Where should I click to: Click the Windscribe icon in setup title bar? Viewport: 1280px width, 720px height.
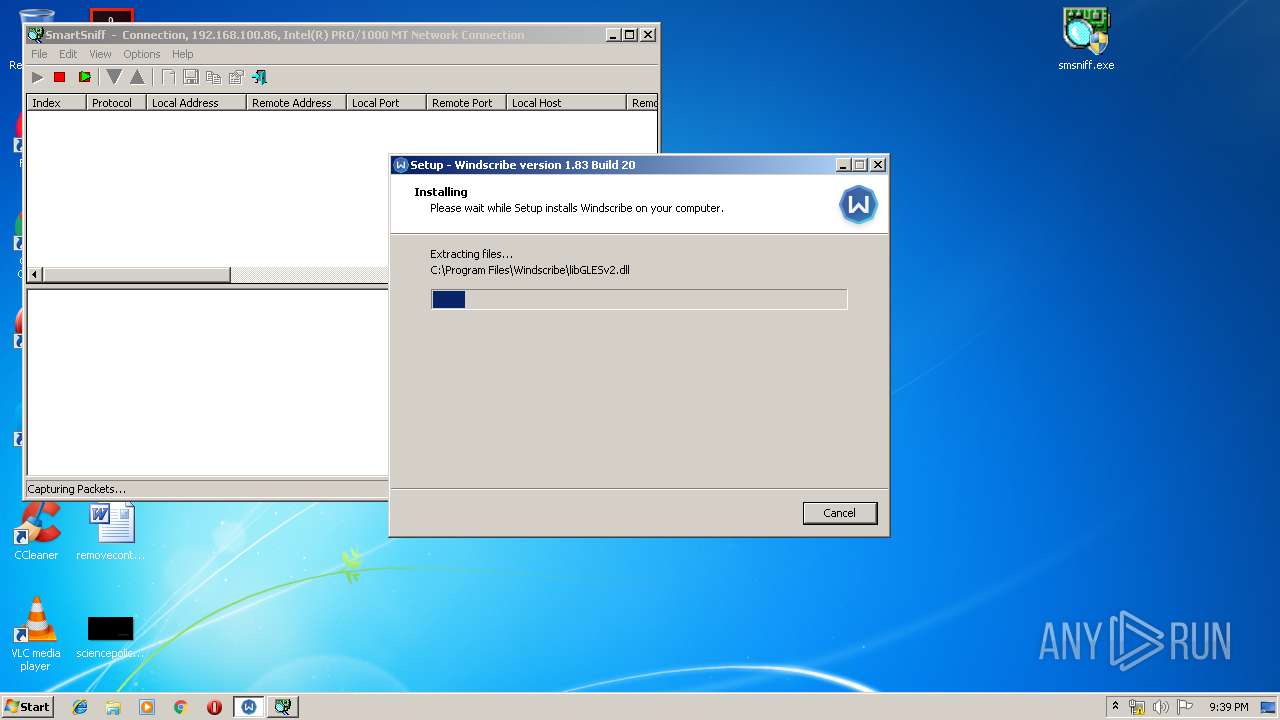click(x=401, y=165)
